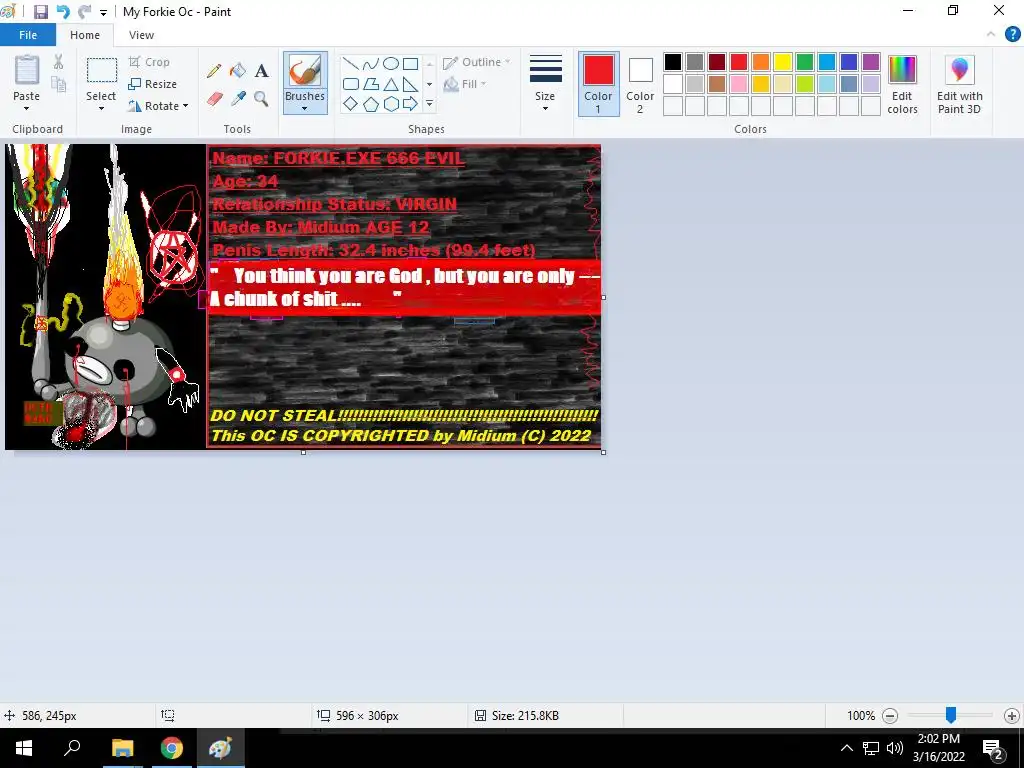Open the File menu

pos(27,35)
